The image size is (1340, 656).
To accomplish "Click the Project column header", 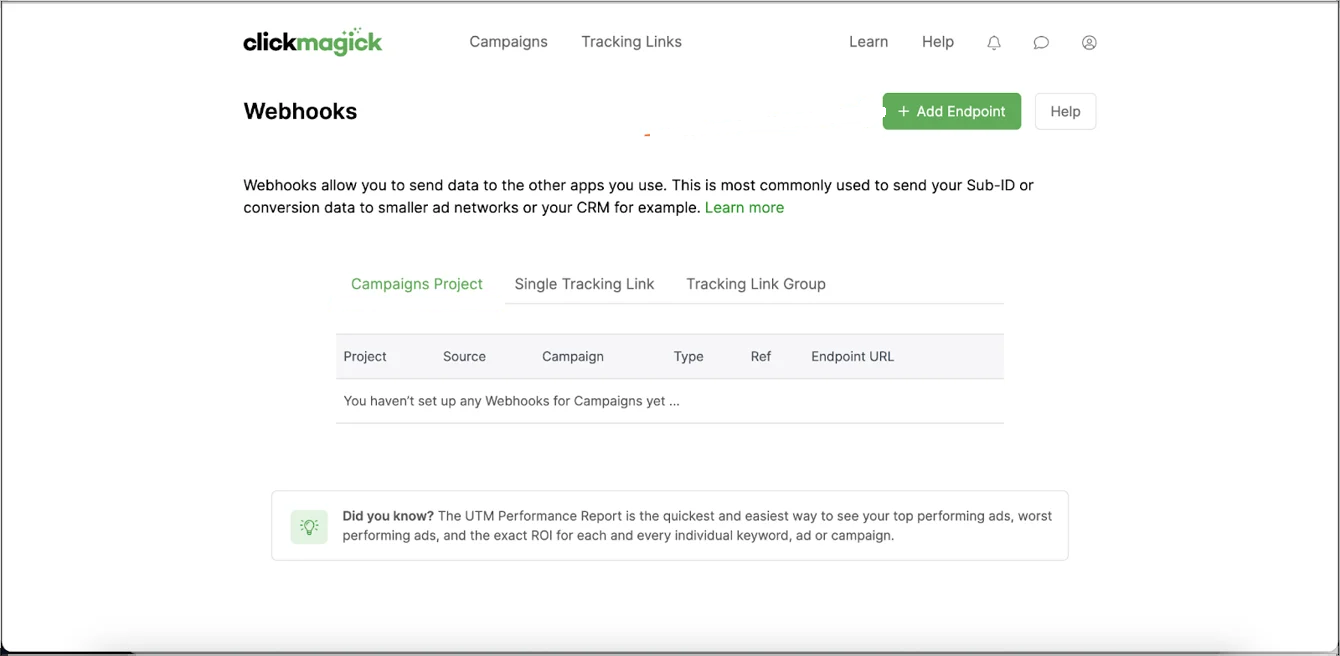I will 365,356.
